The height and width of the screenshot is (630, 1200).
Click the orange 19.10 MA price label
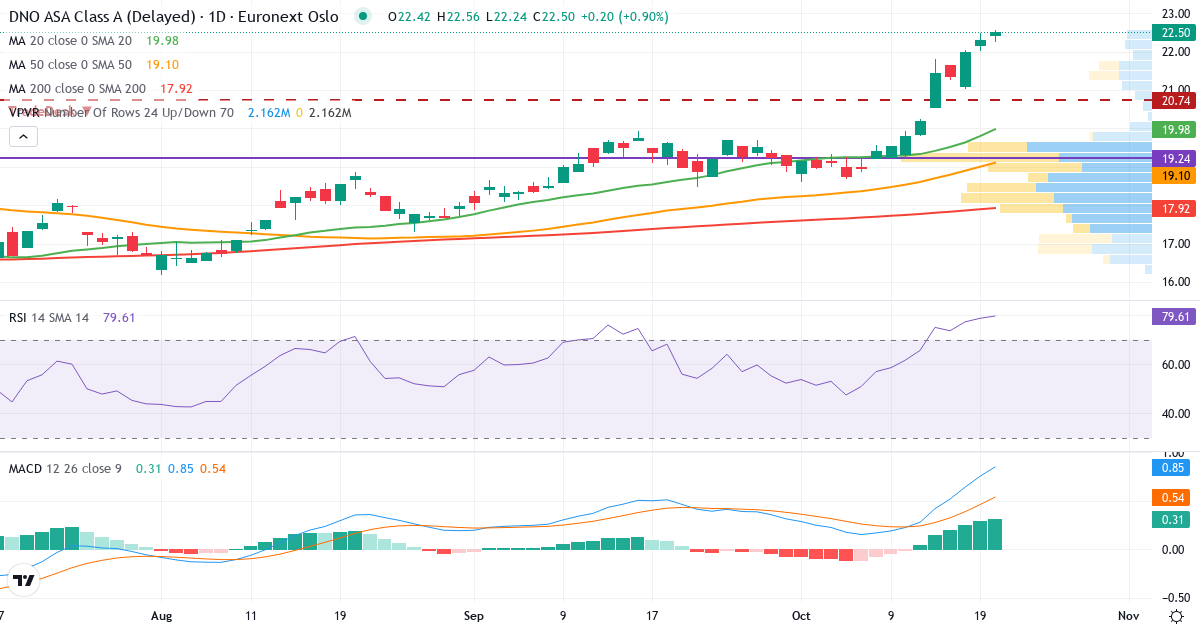1174,175
